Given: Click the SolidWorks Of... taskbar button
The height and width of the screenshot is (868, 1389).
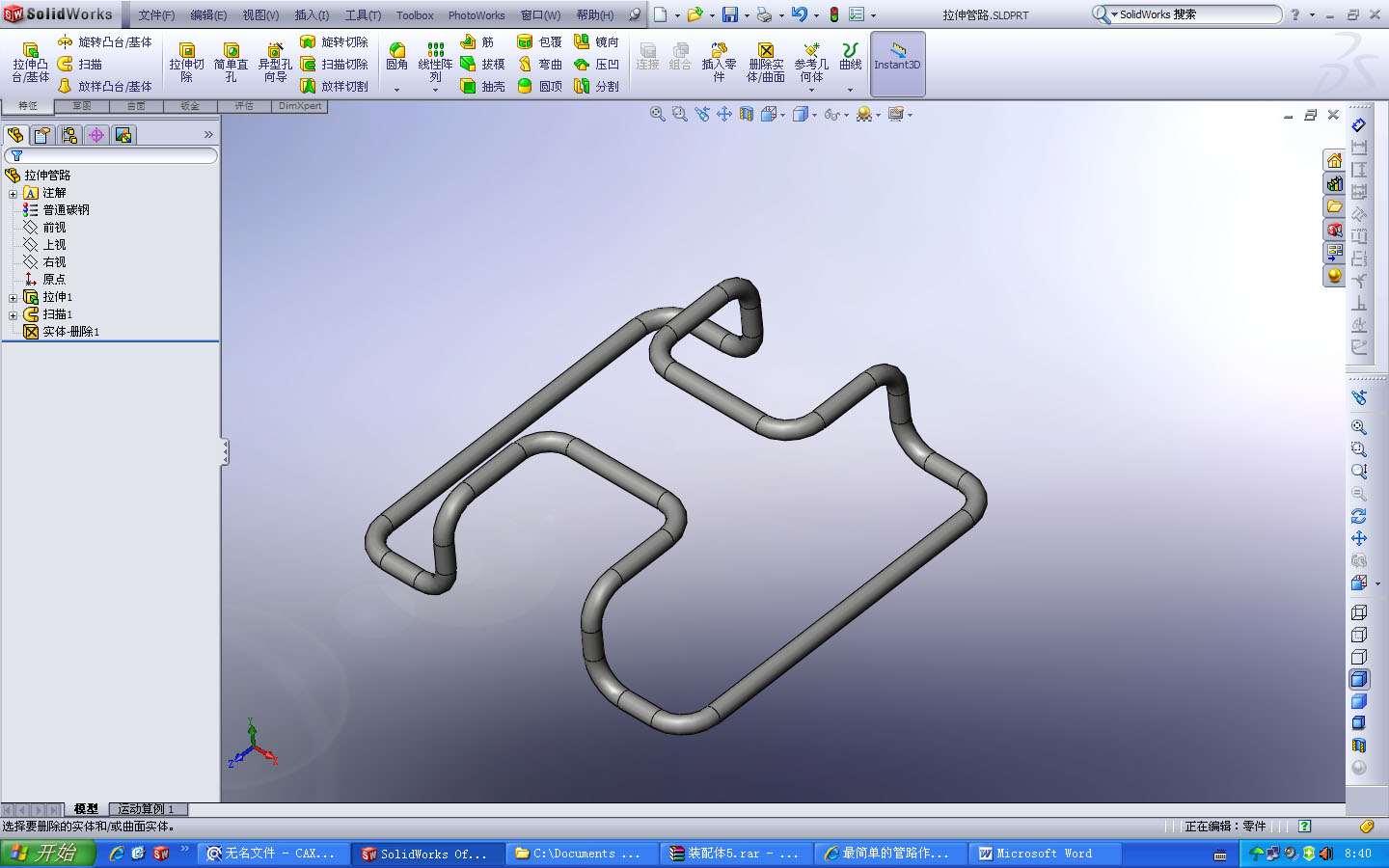Looking at the screenshot, I should (x=427, y=854).
